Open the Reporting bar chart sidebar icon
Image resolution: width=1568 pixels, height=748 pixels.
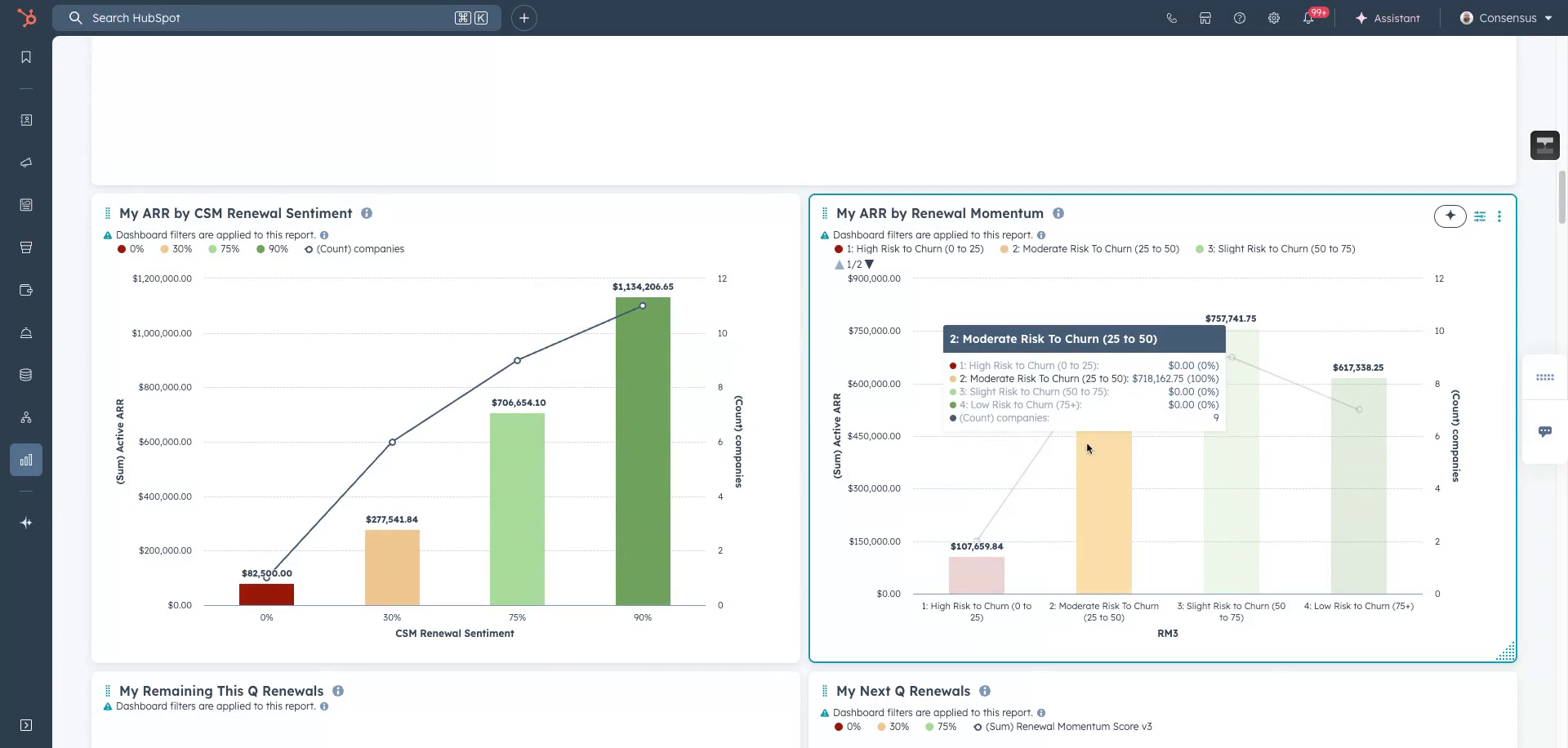[26, 460]
